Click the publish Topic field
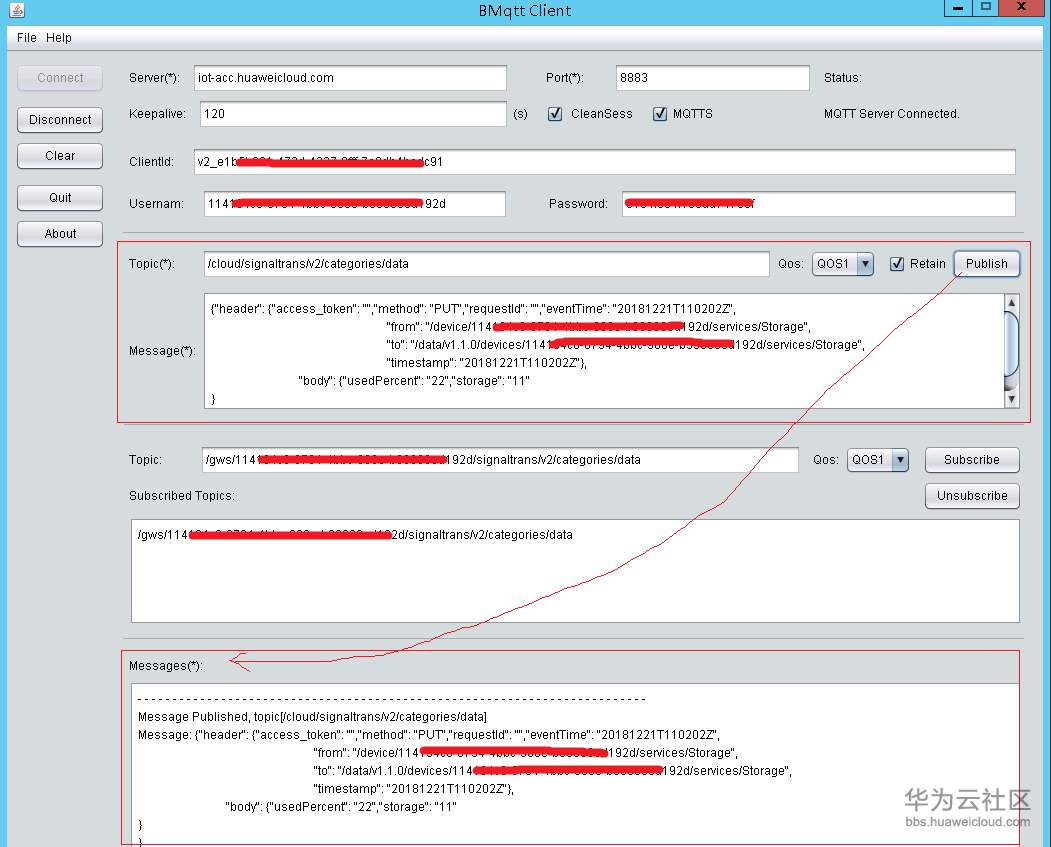The height and width of the screenshot is (847, 1051). click(x=487, y=264)
